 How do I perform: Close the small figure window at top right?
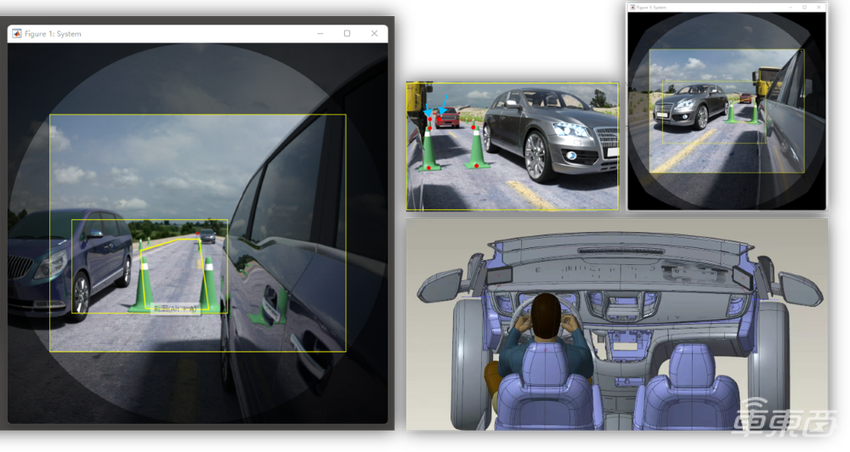(819, 8)
